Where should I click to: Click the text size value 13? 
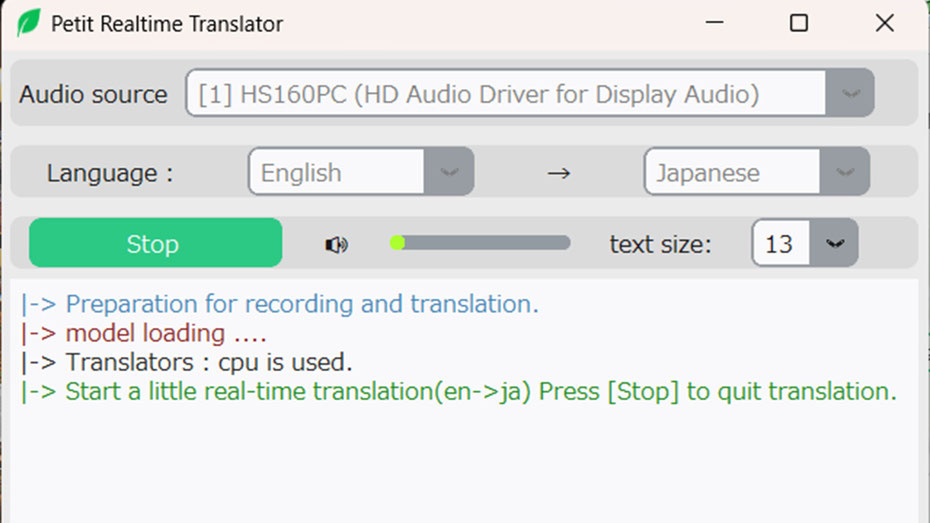[x=781, y=243]
